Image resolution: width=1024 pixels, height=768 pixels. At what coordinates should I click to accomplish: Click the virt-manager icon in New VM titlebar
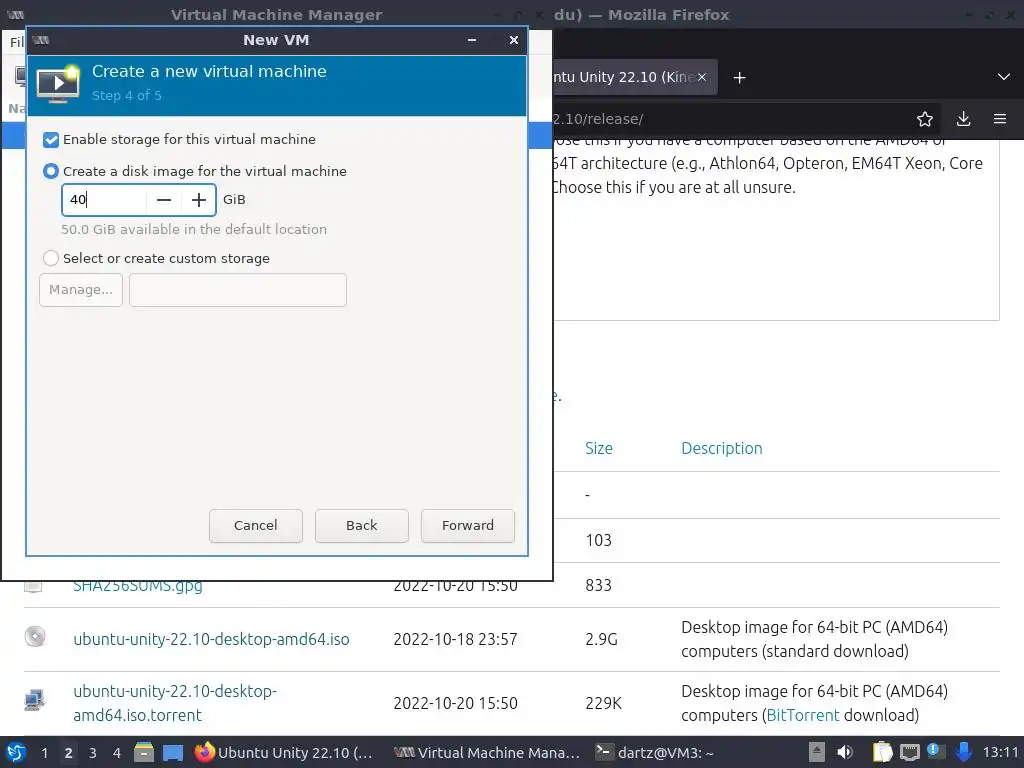coord(40,40)
